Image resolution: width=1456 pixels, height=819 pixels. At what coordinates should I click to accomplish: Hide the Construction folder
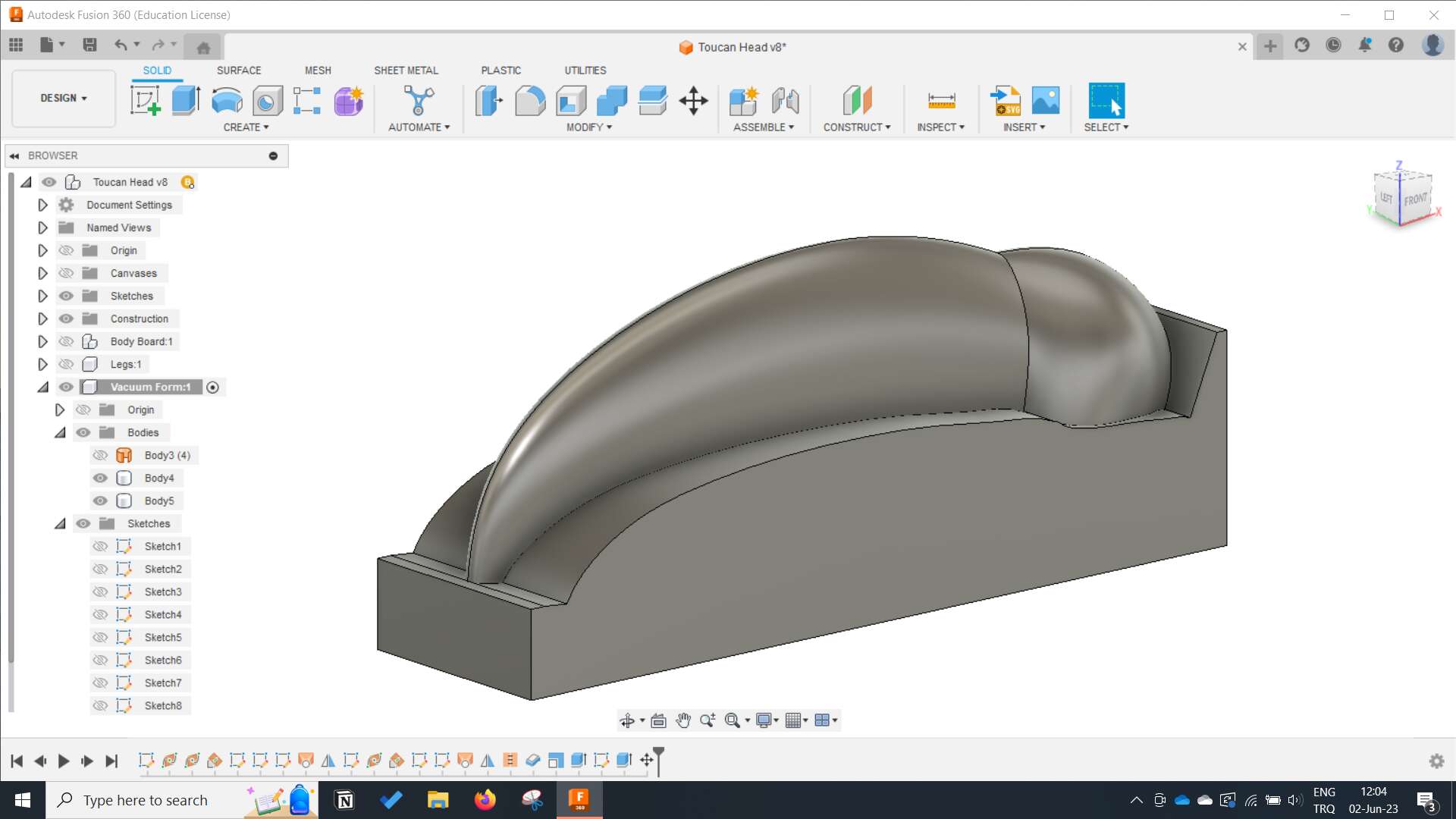point(66,318)
